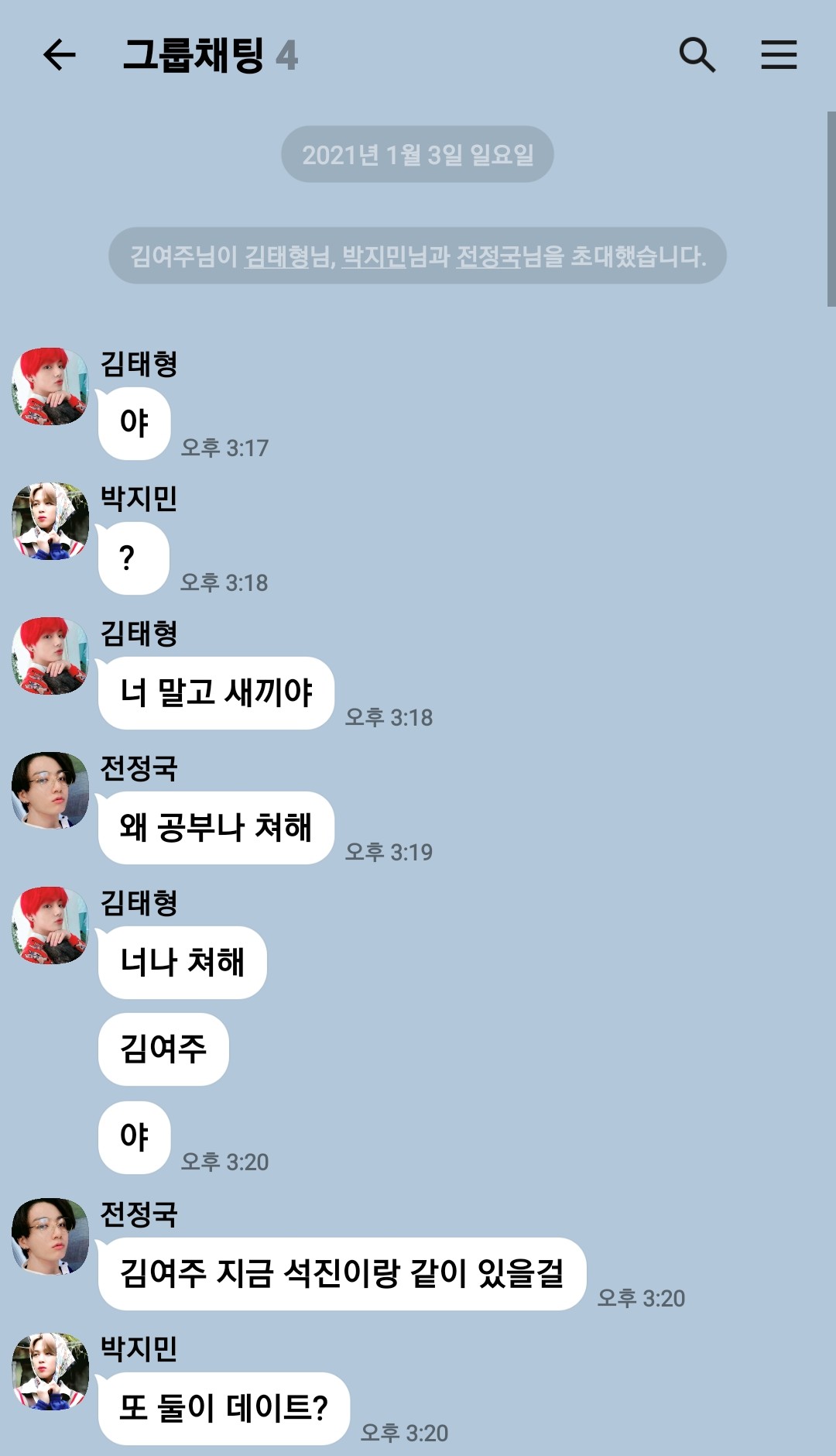Tap the 그룹채팅 4 title

pyautogui.click(x=211, y=55)
